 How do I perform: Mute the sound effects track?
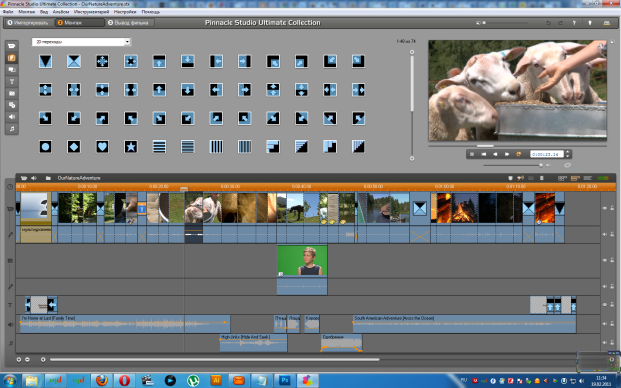click(605, 323)
